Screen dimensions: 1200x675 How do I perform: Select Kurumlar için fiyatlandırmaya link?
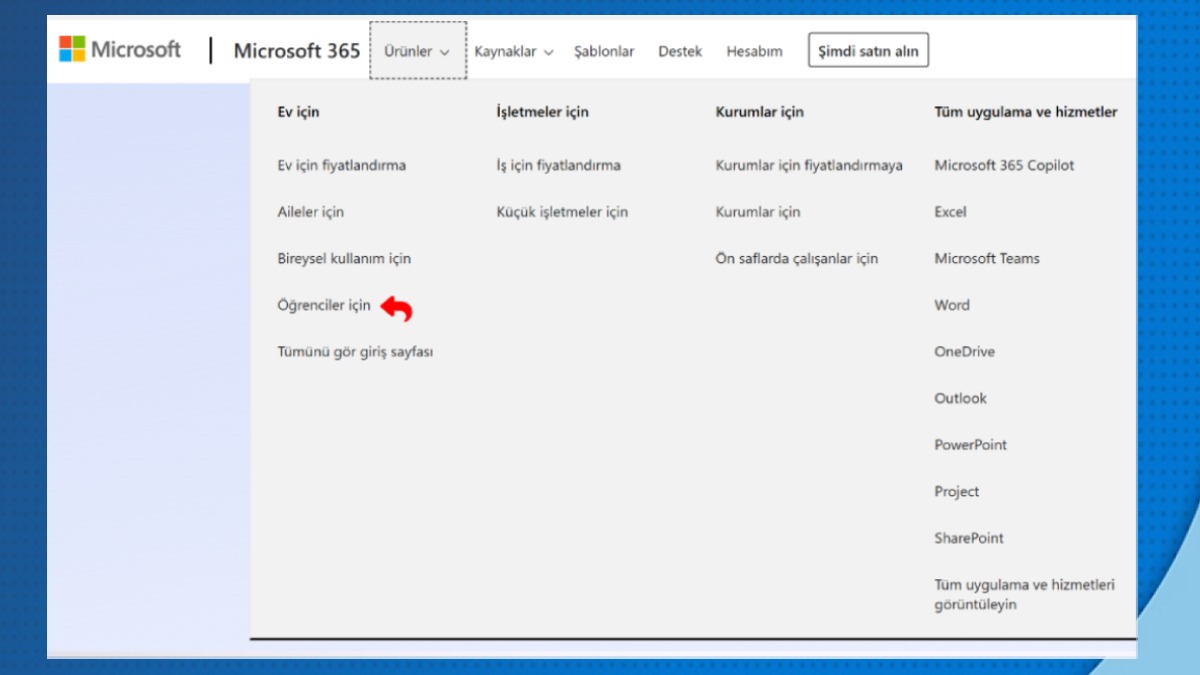(809, 165)
